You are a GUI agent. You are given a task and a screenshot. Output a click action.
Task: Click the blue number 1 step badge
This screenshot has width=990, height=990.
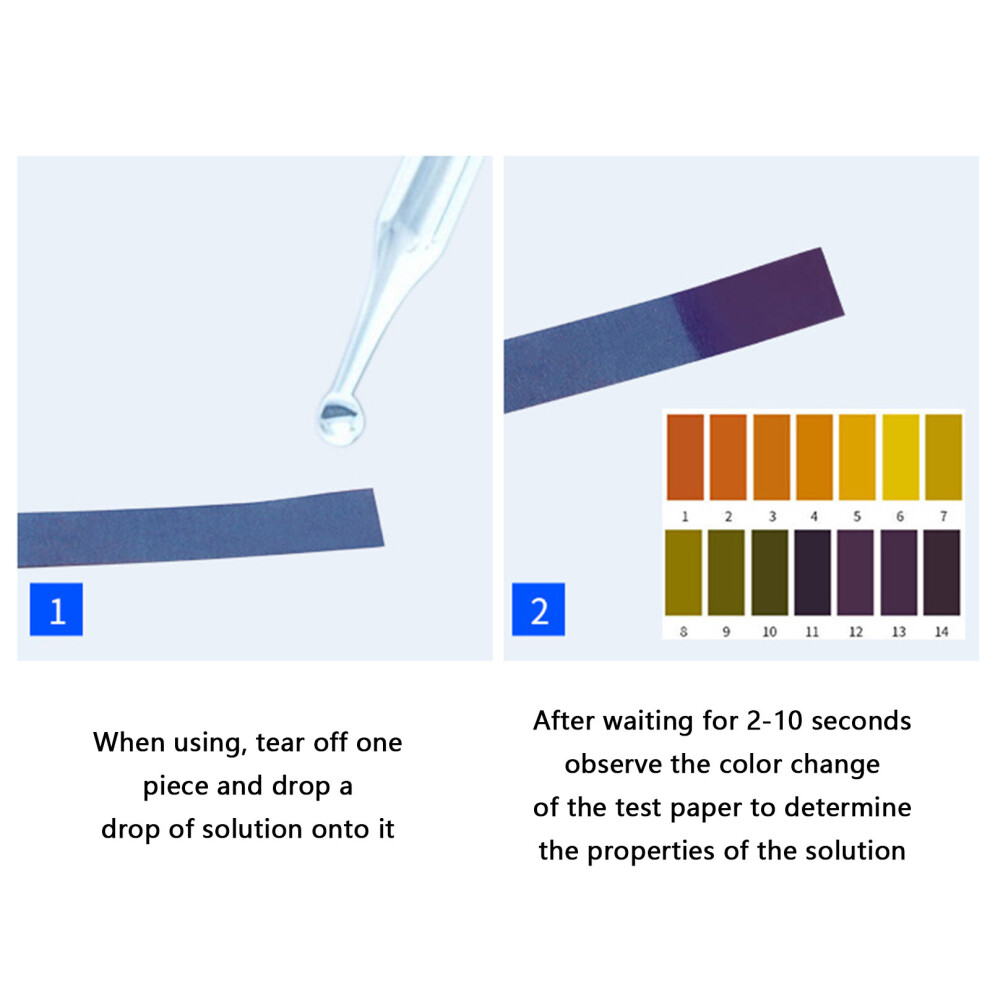[x=56, y=609]
